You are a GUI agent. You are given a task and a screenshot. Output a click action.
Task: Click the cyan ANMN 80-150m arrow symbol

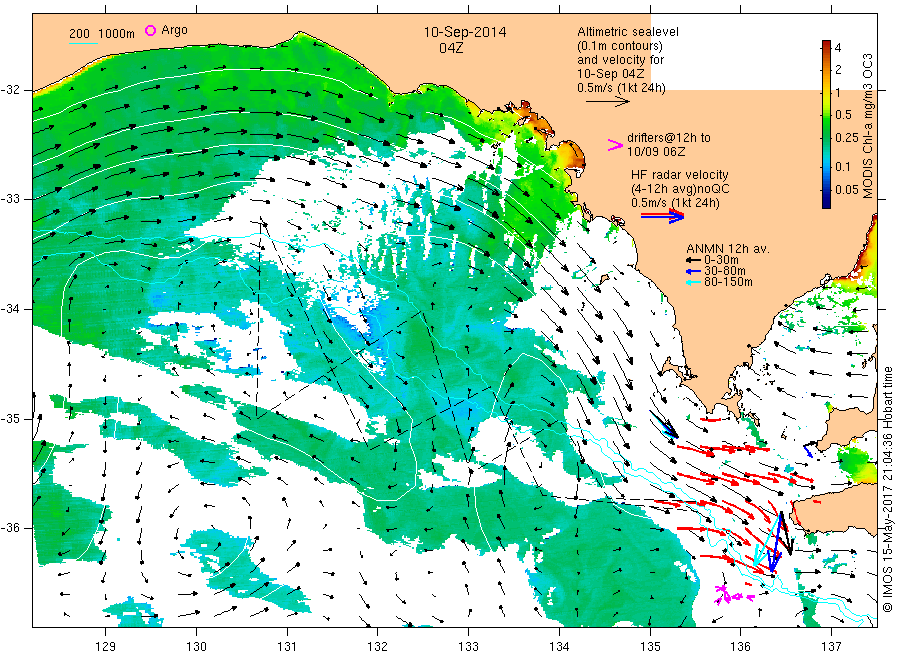(693, 282)
